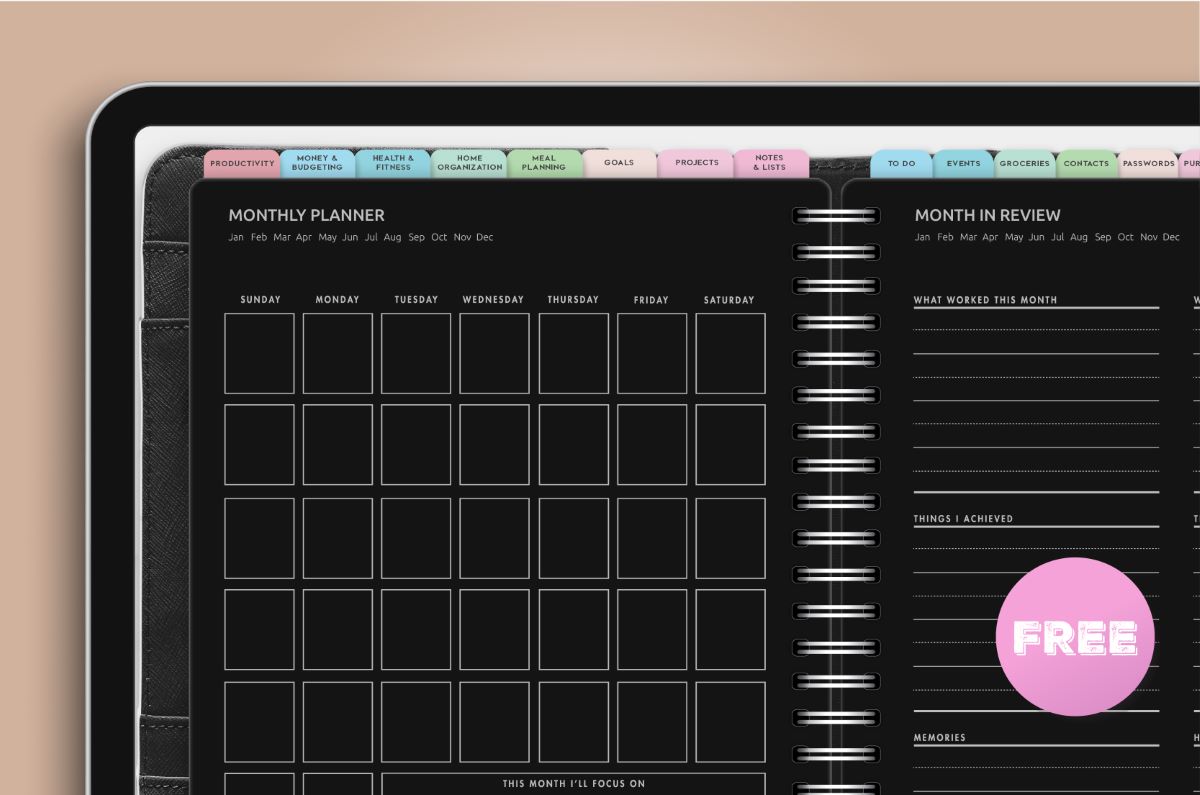This screenshot has height=795, width=1200.
Task: Jump to Dec under Monthly Planner
Action: (x=485, y=238)
